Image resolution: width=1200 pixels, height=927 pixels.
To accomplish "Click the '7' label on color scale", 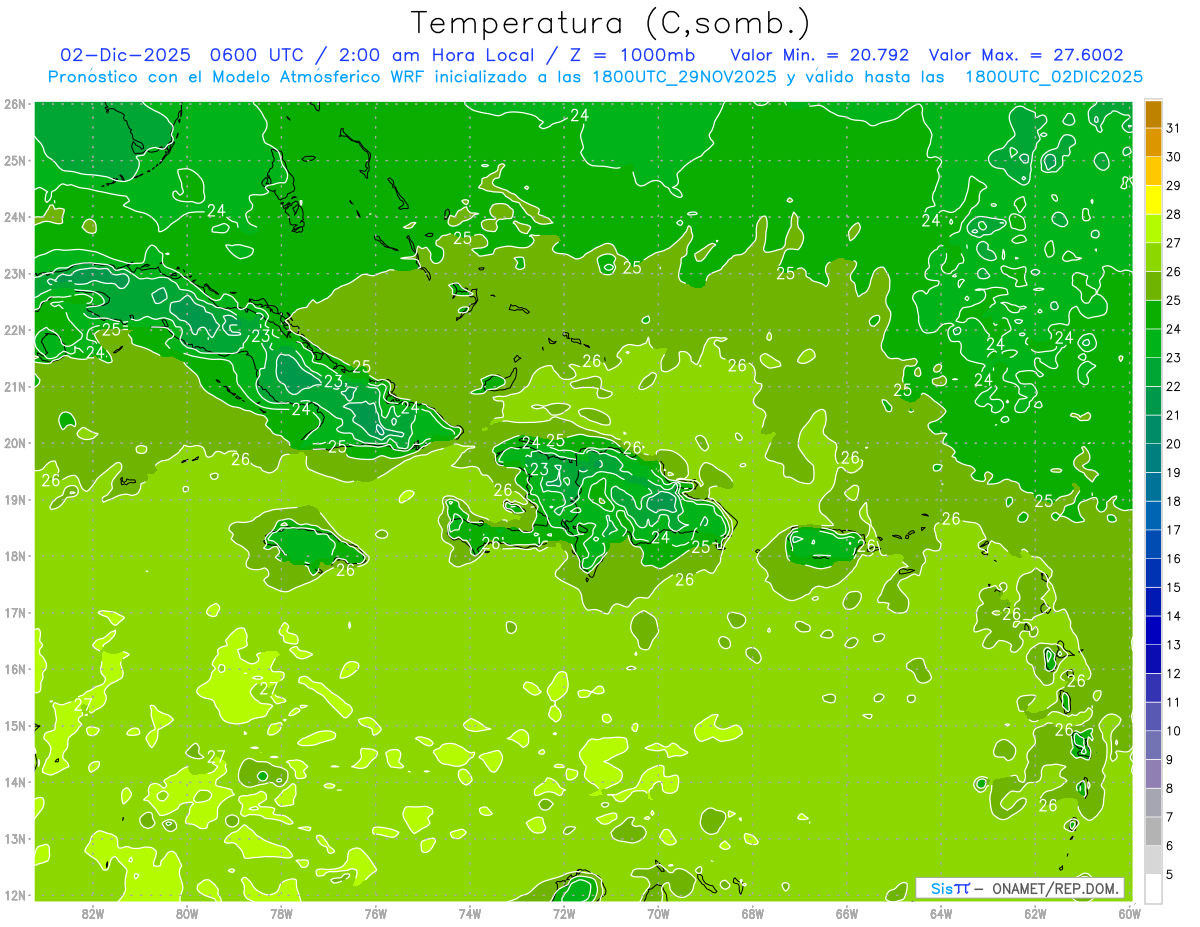I will (1169, 817).
